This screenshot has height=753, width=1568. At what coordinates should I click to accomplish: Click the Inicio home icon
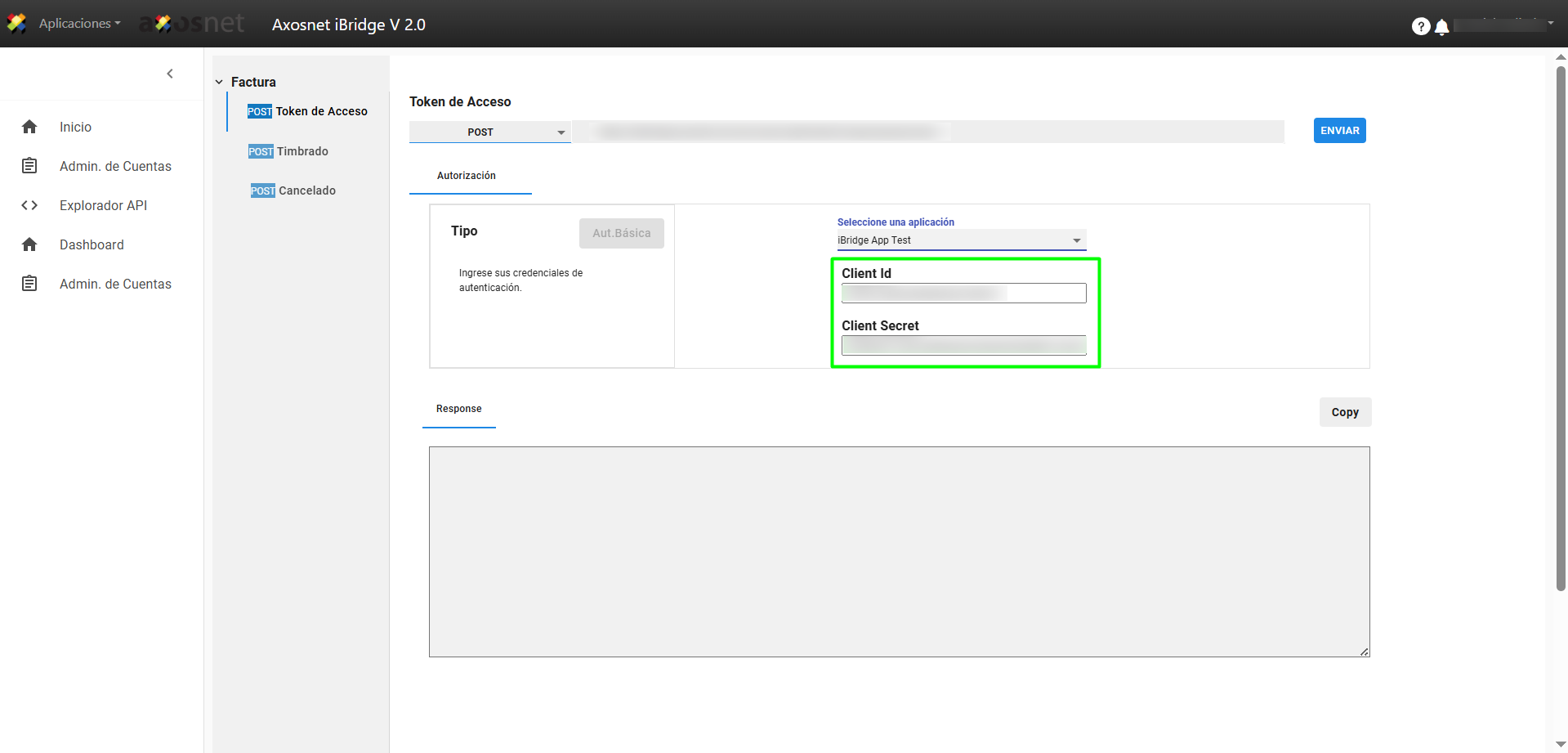[x=29, y=127]
